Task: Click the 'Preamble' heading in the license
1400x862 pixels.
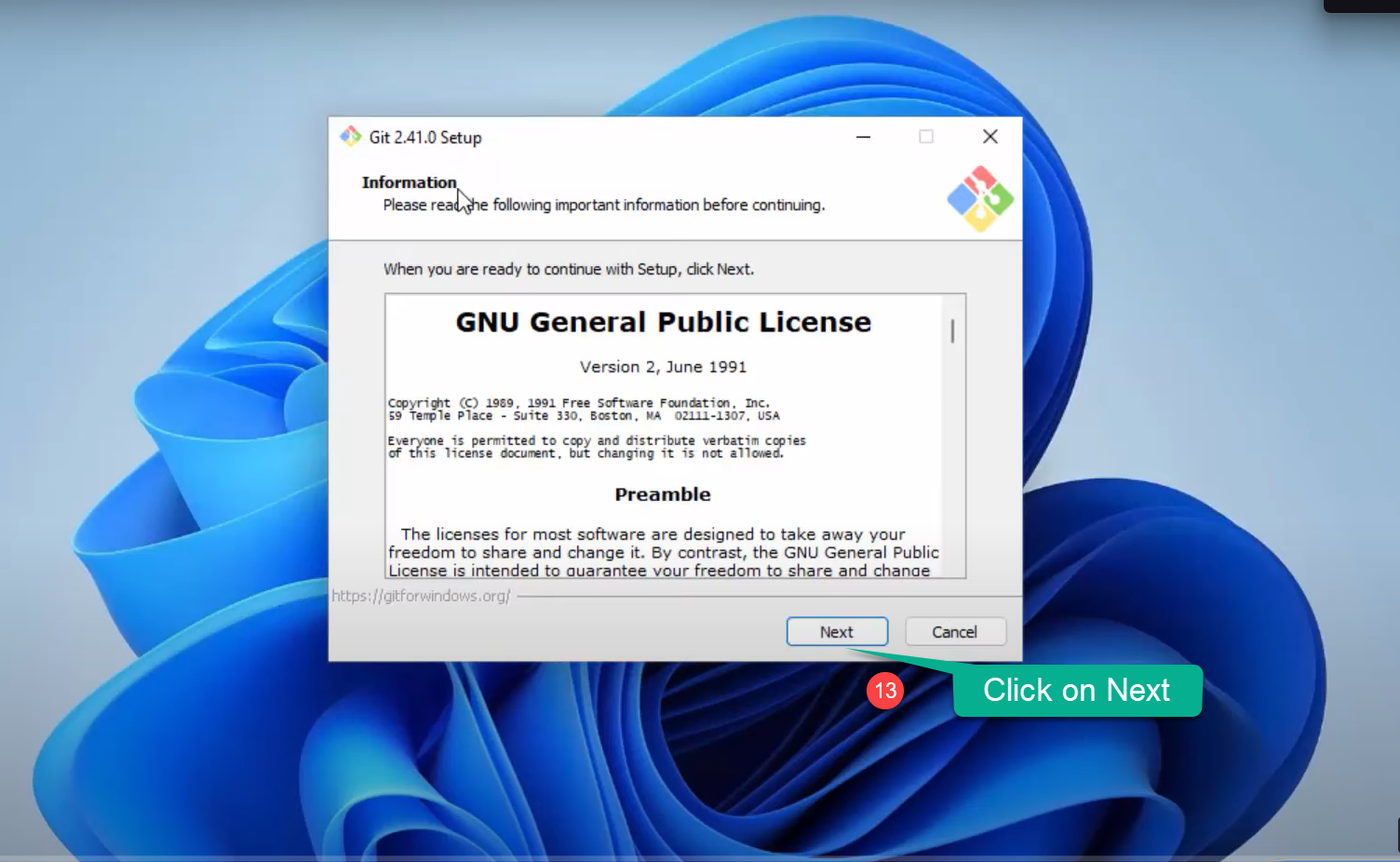Action: point(662,494)
